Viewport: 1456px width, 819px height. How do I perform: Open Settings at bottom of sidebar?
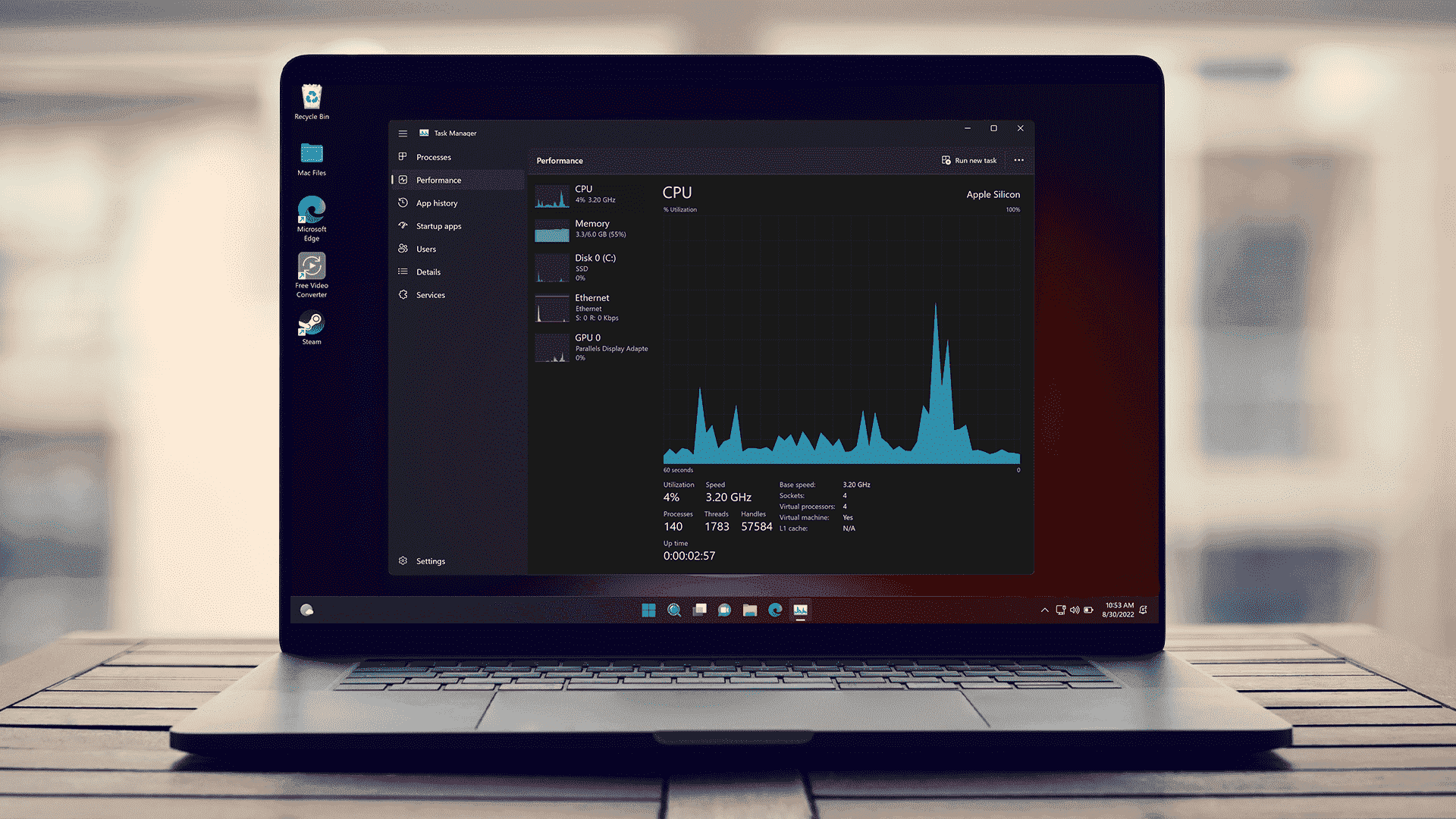coord(429,561)
